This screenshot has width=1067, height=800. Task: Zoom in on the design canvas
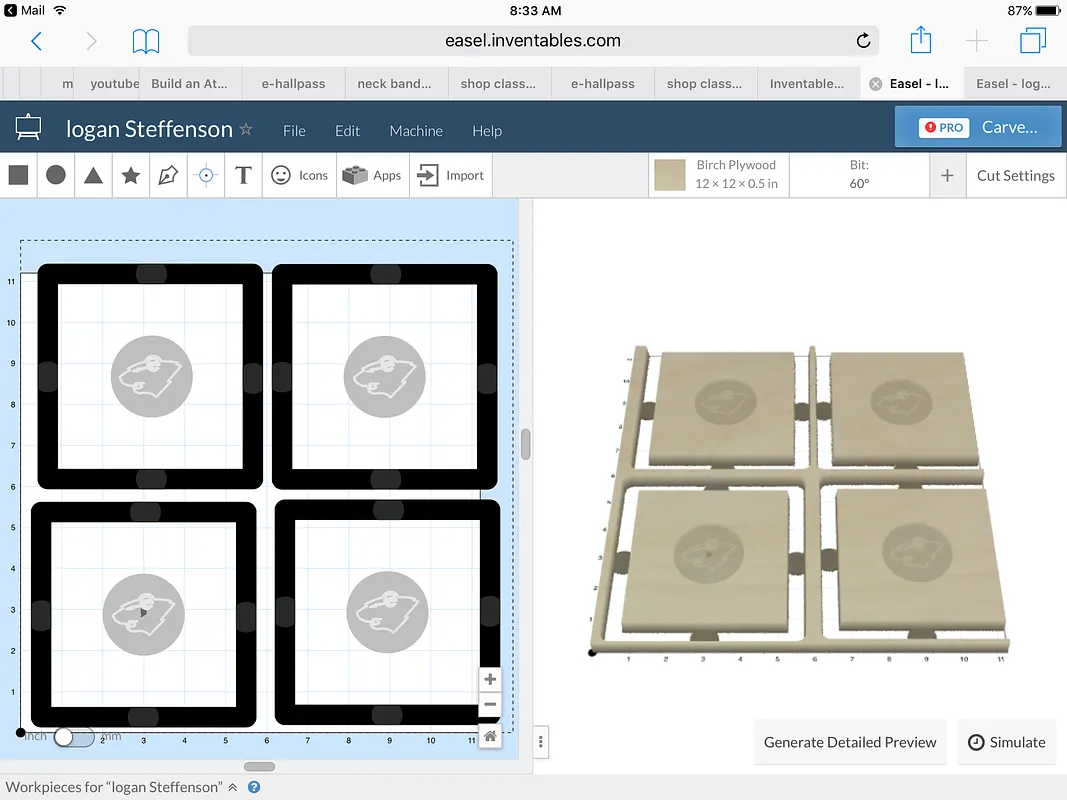[490, 679]
